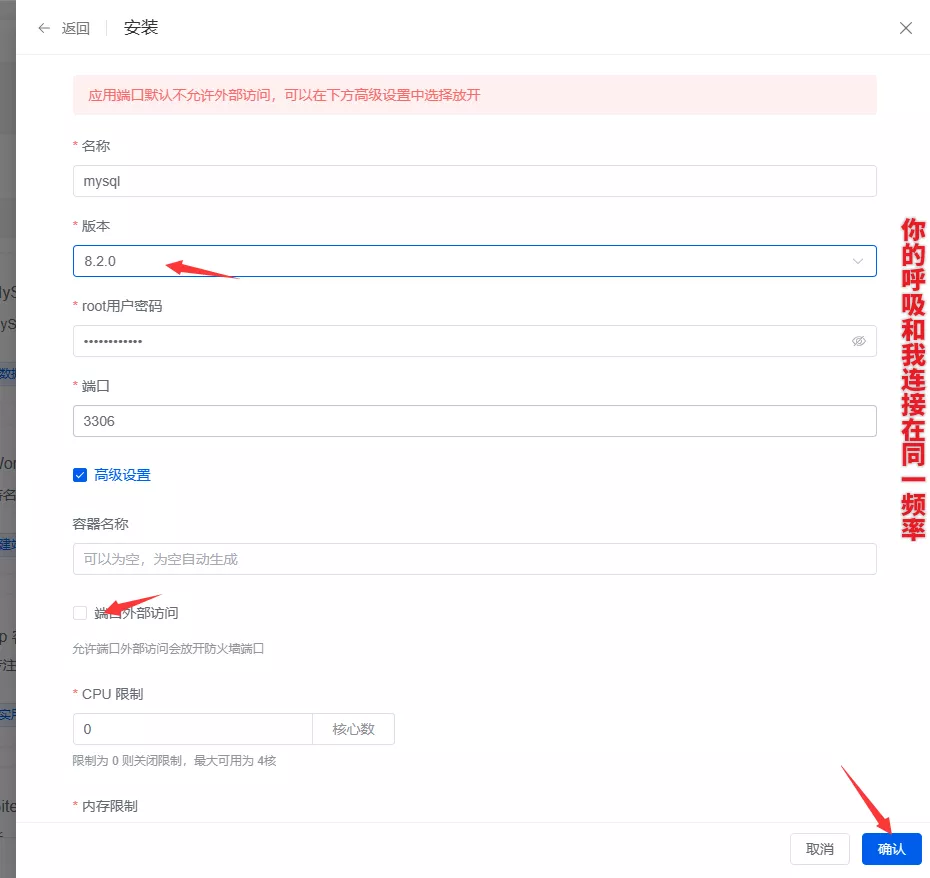Click the port field showing 3306
Viewport: 930px width, 878px height.
pos(474,421)
